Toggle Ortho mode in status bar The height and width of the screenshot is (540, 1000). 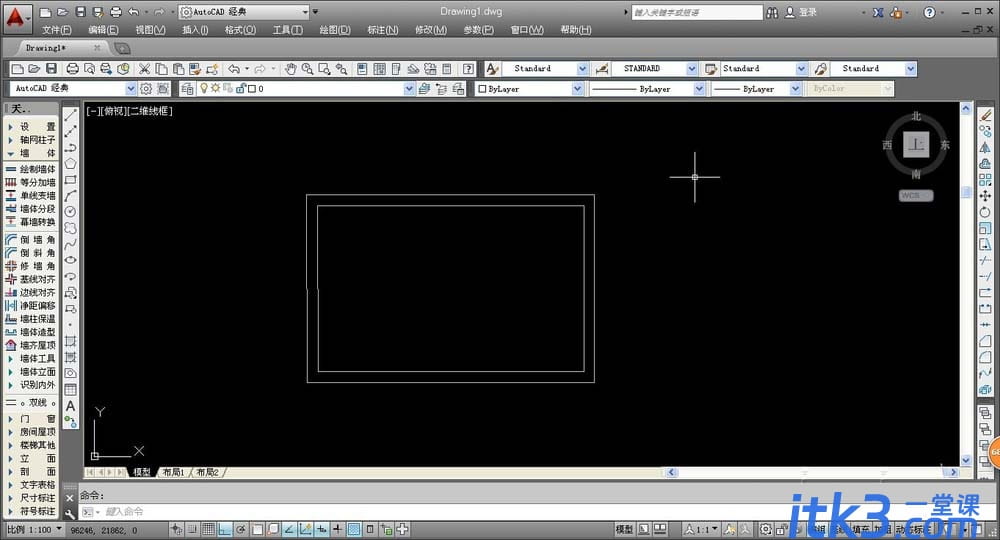pyautogui.click(x=224, y=529)
